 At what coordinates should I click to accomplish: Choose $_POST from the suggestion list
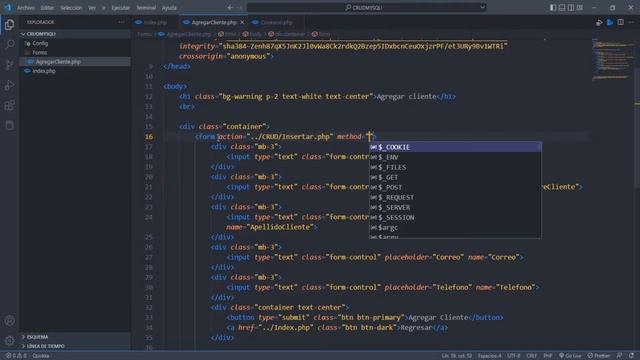(x=456, y=187)
